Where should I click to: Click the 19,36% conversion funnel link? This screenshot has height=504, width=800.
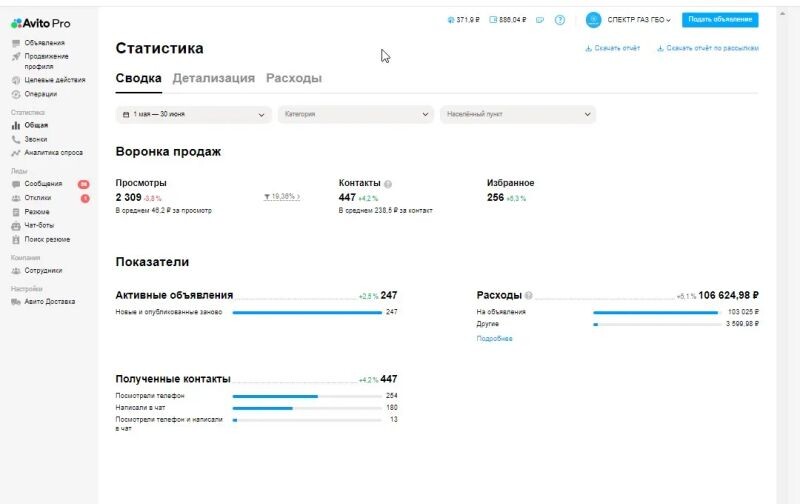[281, 197]
